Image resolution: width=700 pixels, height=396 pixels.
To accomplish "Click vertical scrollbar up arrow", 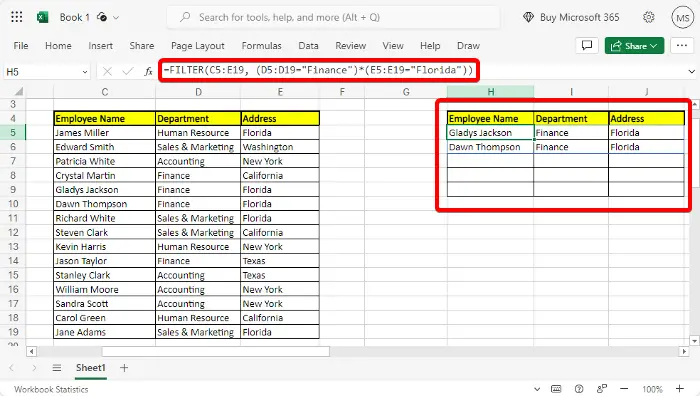I will (695, 104).
